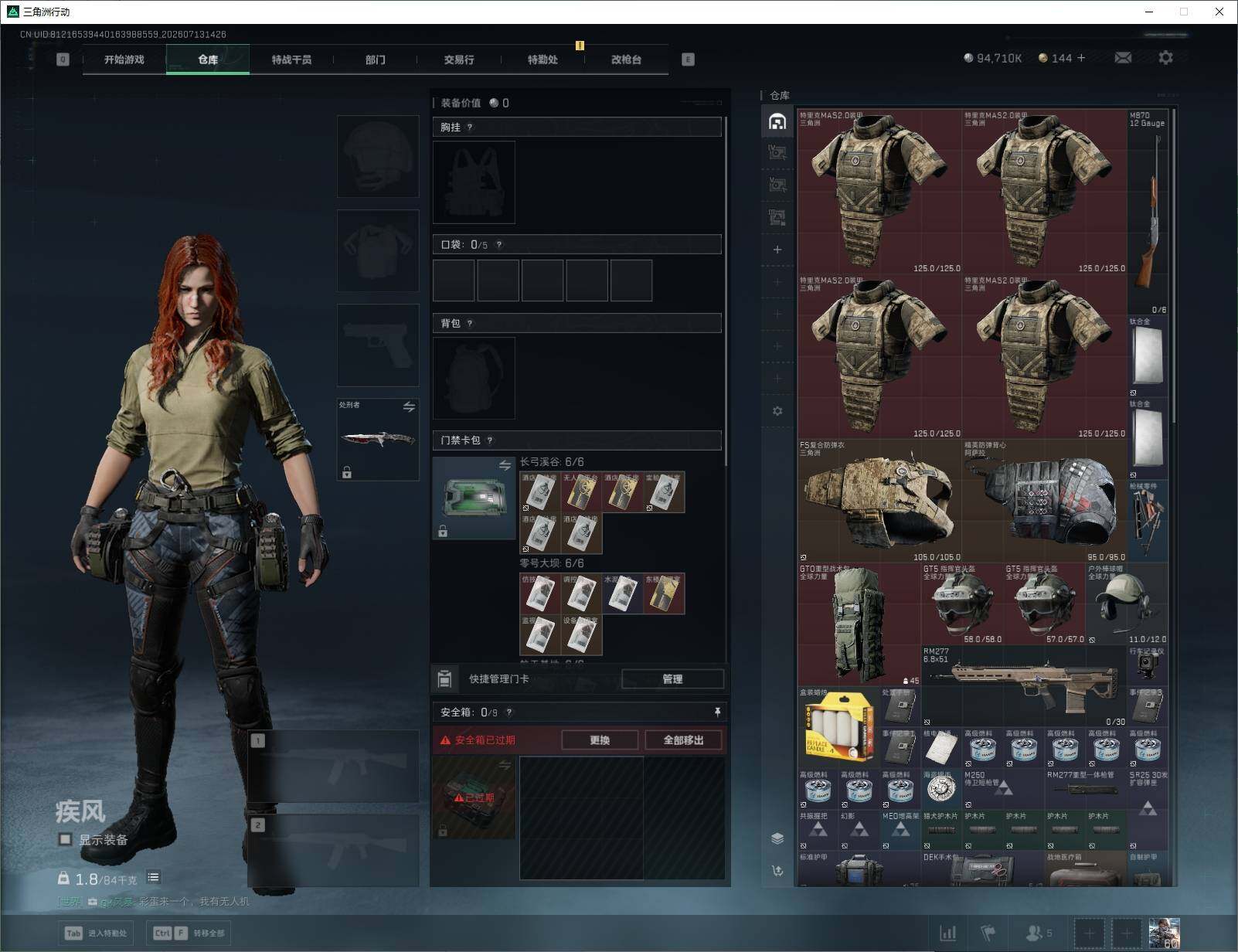Select the 精英防弹背心 vest item
This screenshot has width=1238, height=952.
(x=1045, y=501)
